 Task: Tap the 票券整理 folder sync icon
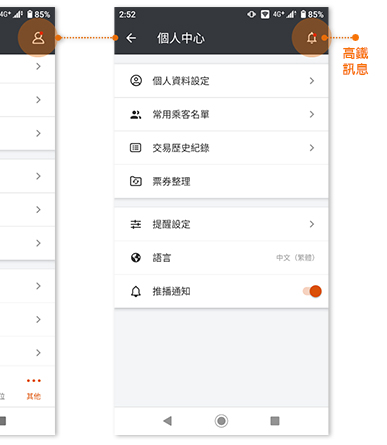[136, 181]
